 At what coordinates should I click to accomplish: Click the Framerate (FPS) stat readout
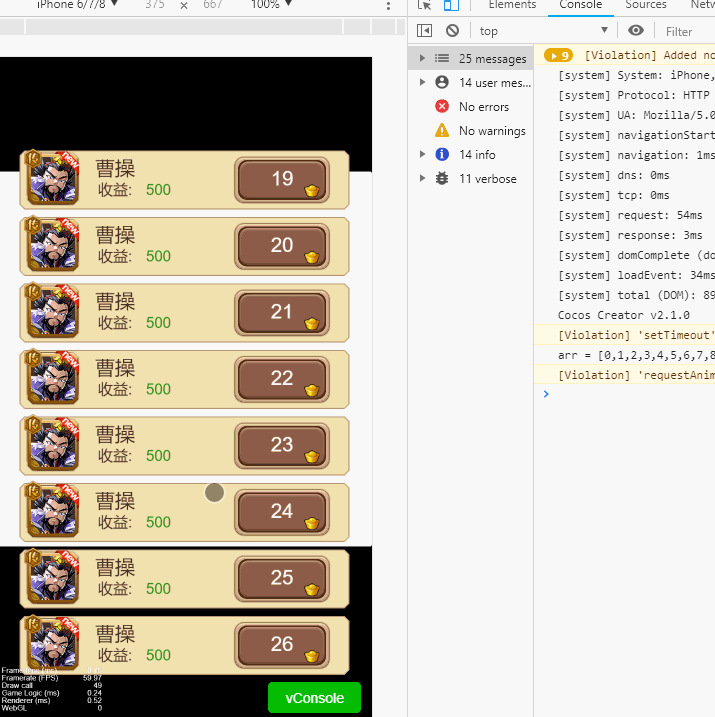click(52, 678)
